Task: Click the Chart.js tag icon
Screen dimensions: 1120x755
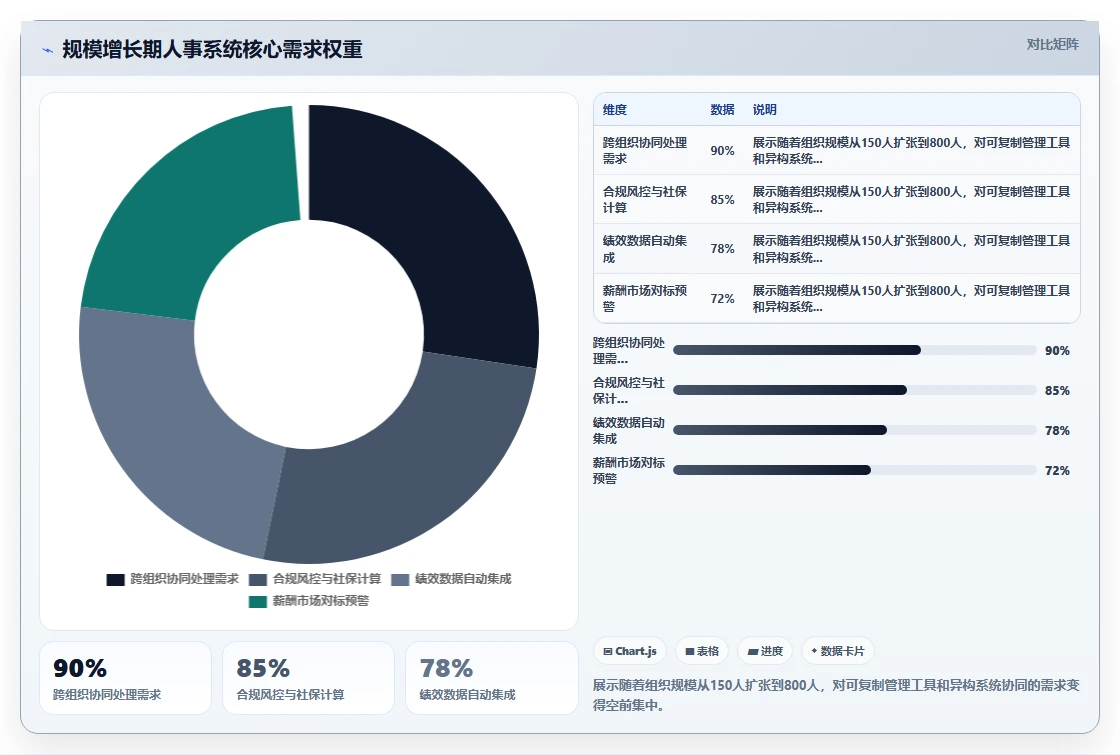Action: tap(608, 651)
